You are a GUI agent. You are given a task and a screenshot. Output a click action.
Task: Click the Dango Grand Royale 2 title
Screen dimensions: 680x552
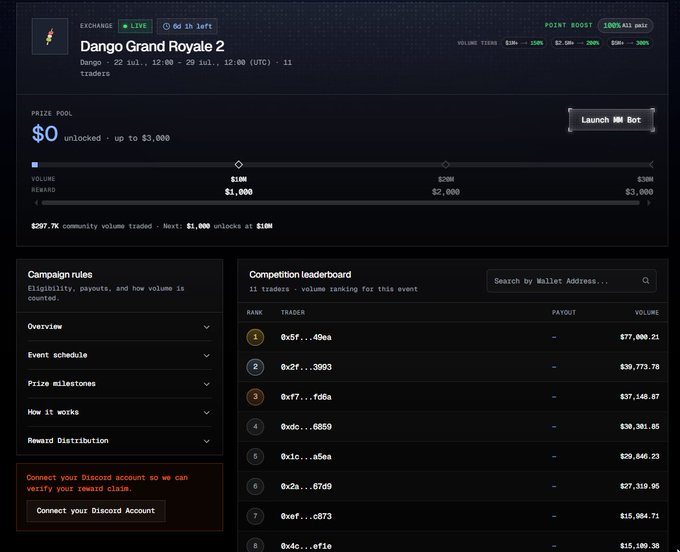pyautogui.click(x=152, y=46)
